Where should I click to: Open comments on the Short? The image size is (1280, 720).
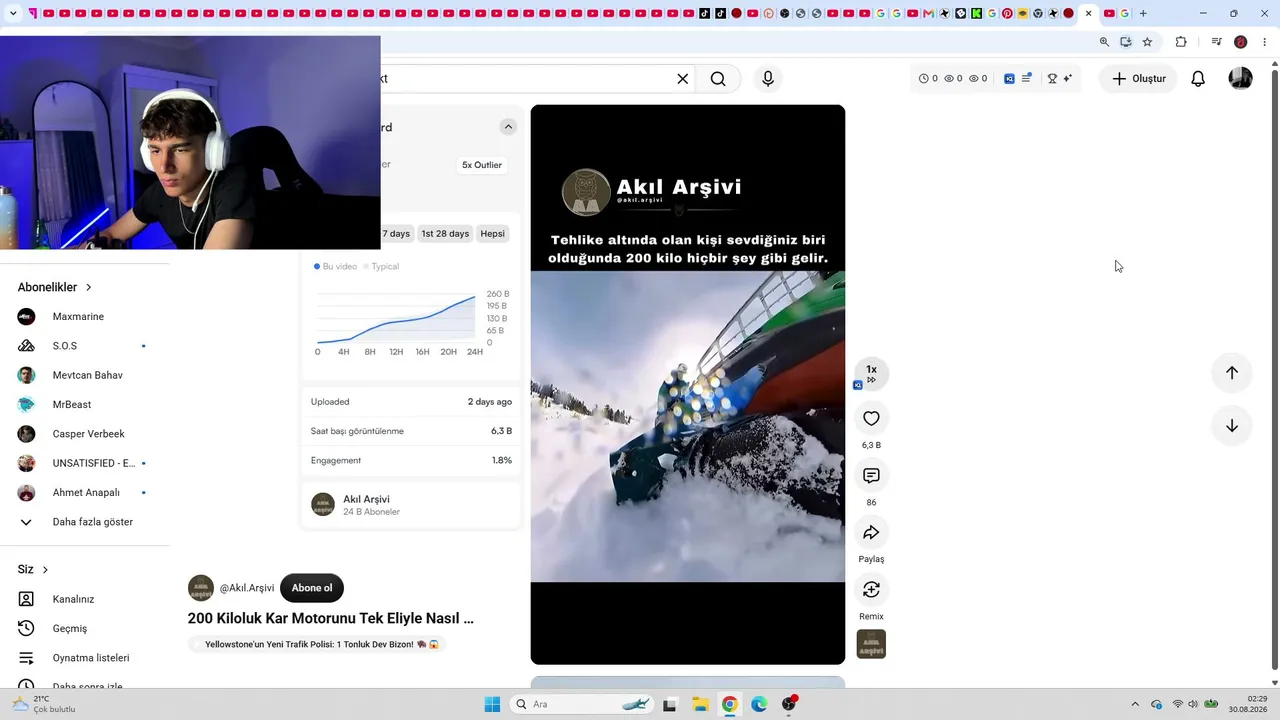[871, 476]
